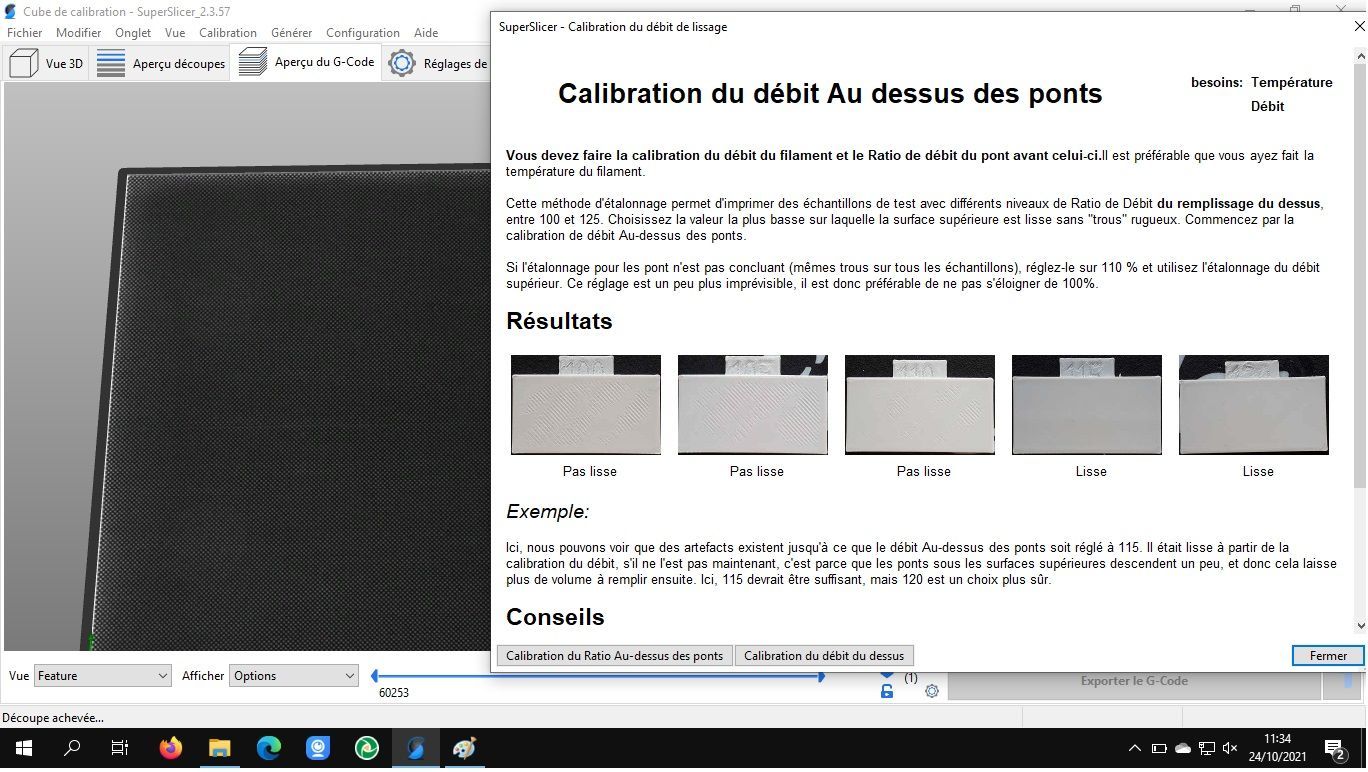Open the Configuration menu

[363, 32]
